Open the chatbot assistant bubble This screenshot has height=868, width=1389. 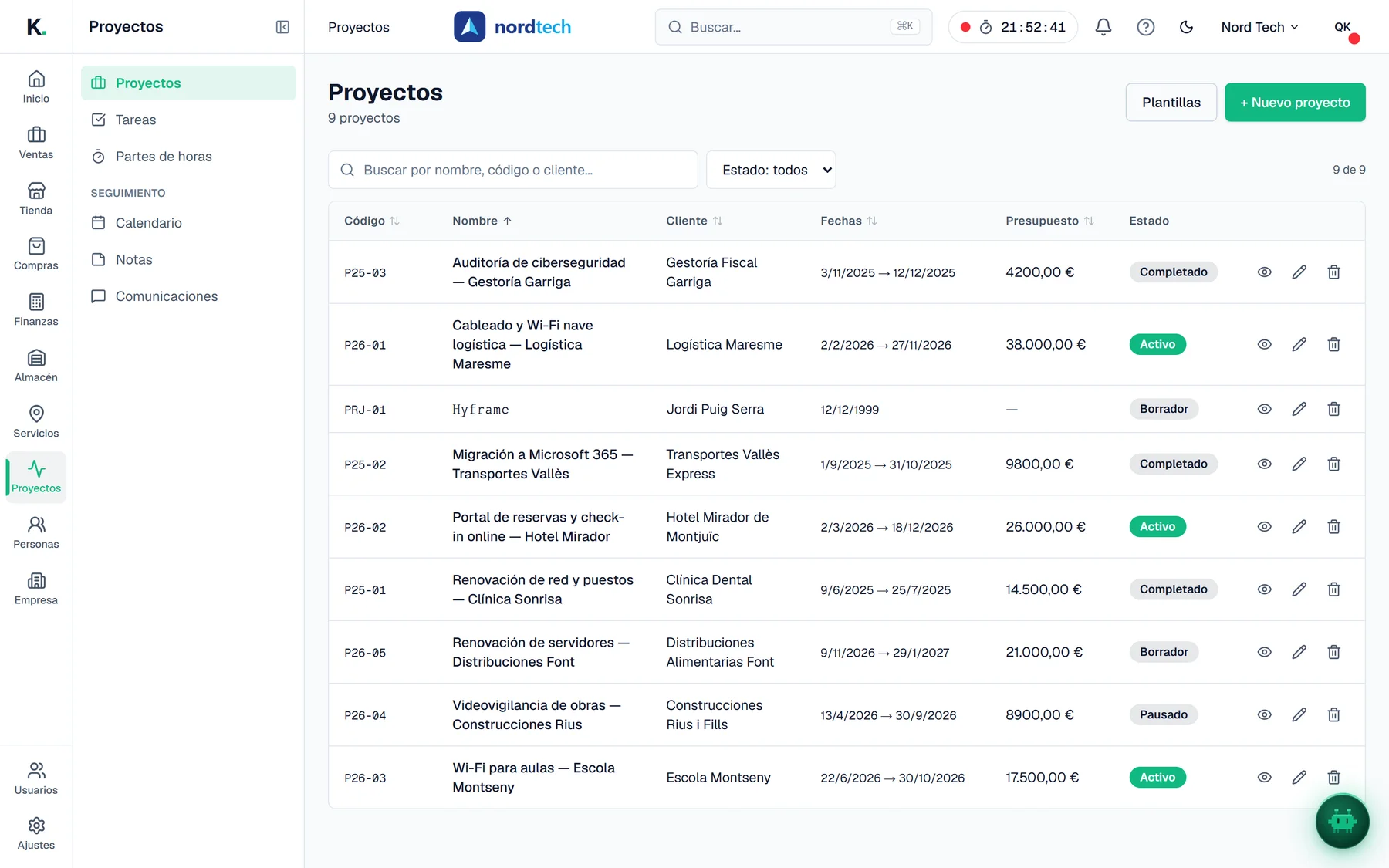click(1343, 821)
